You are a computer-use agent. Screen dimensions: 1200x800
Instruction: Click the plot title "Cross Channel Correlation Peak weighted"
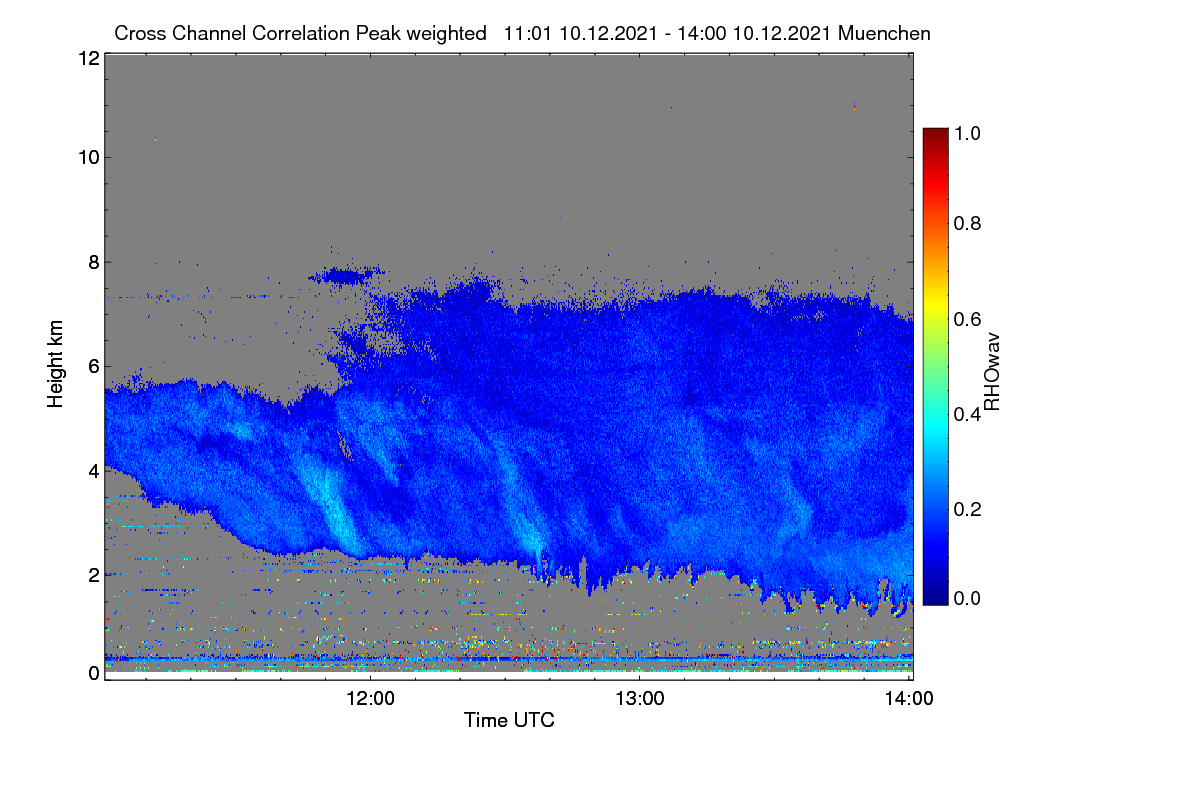pyautogui.click(x=300, y=33)
